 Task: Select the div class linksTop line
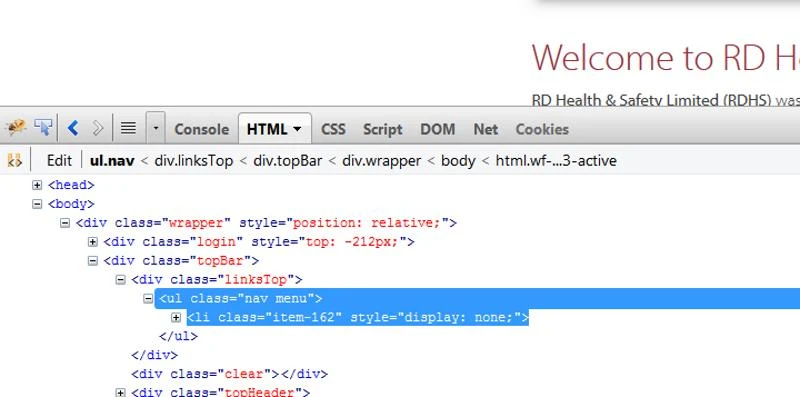[x=216, y=280]
